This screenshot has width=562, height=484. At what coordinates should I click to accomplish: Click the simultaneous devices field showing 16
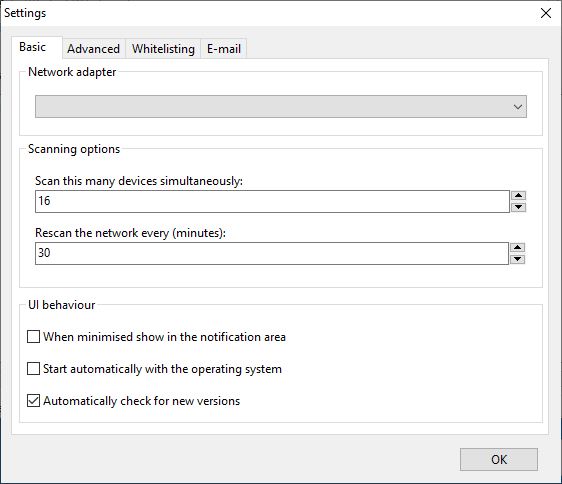pos(272,201)
